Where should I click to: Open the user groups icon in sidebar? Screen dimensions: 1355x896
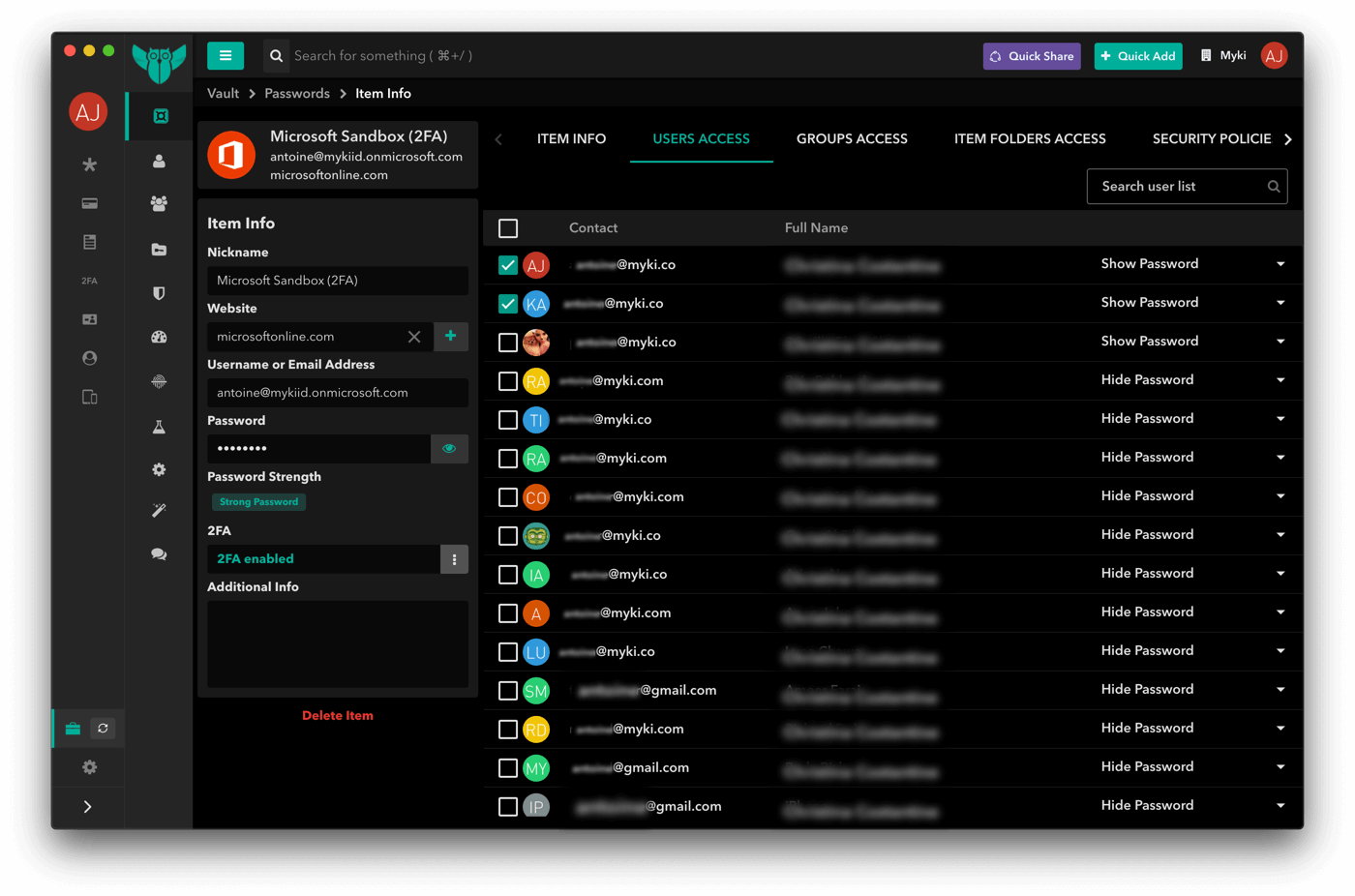click(x=159, y=203)
